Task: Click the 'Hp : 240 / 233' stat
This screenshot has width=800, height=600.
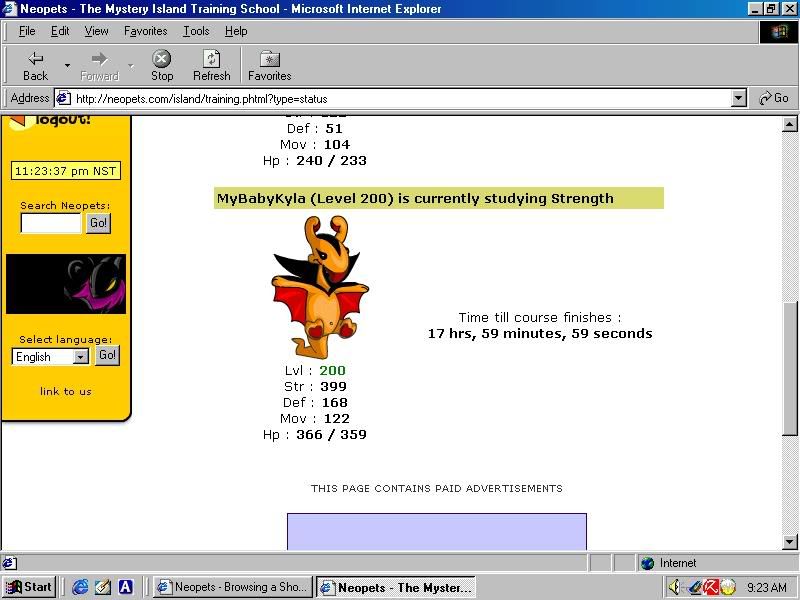Action: tap(315, 161)
